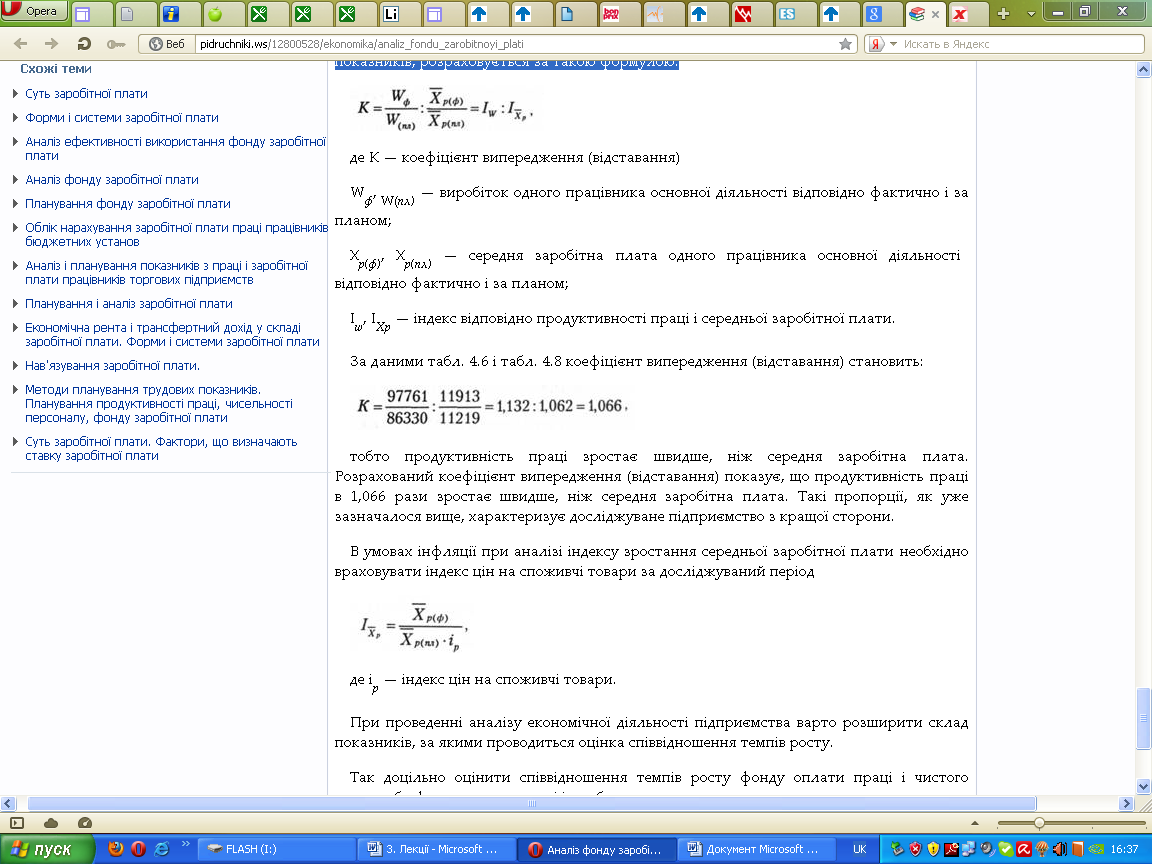1152x864 pixels.
Task: Click the 'Схожі теми' heading
Action: [x=56, y=69]
